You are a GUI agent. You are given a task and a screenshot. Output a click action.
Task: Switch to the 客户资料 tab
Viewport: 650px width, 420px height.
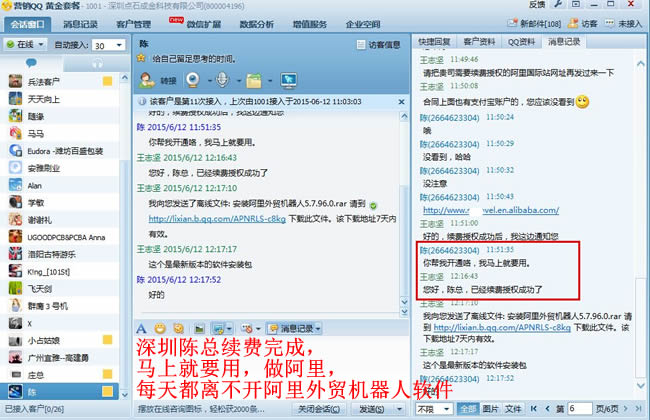[x=479, y=42]
